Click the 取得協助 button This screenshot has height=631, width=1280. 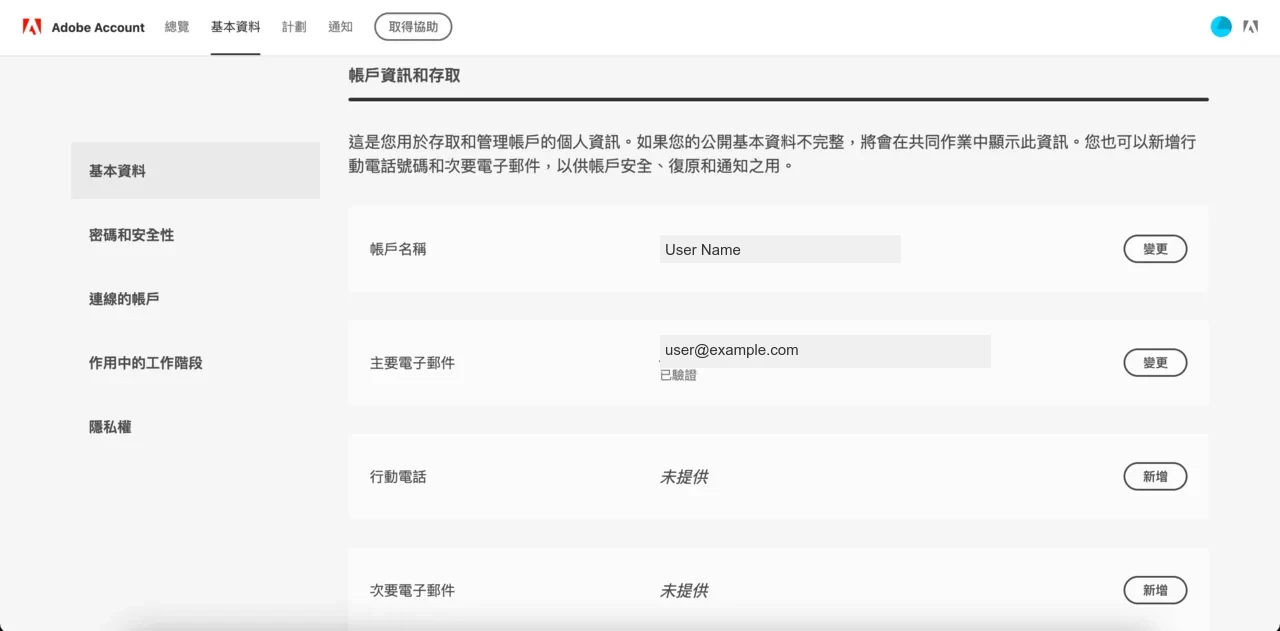413,27
